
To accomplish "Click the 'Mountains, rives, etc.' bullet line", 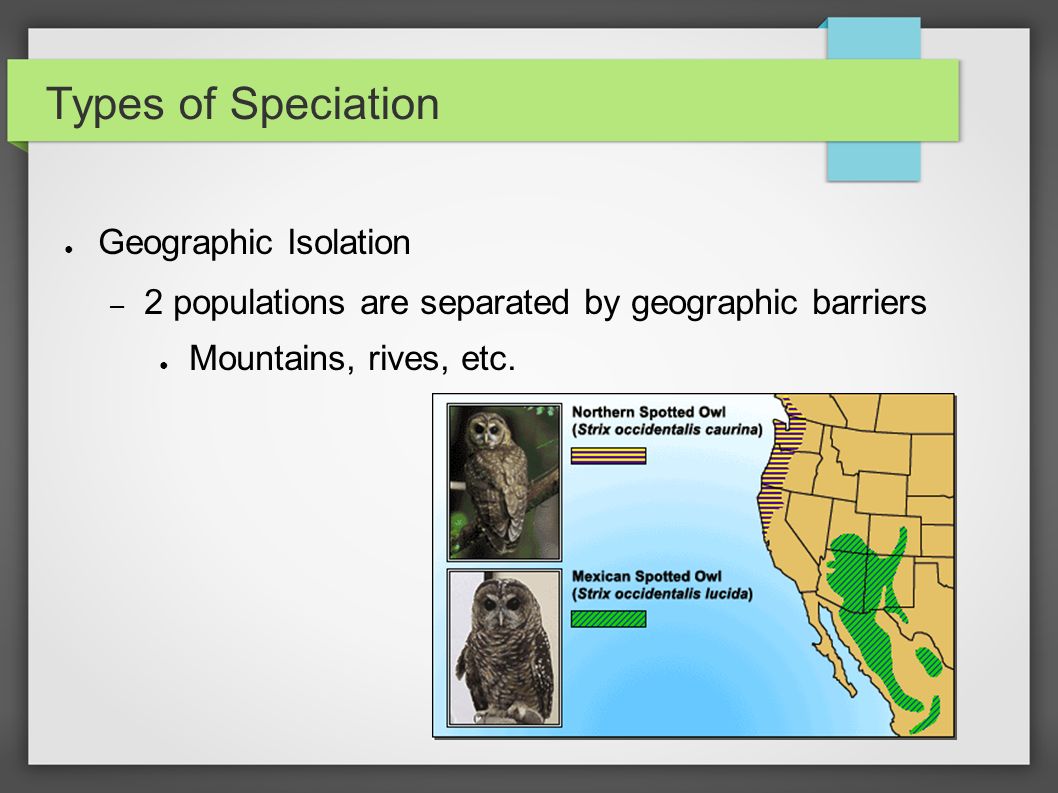I will click(352, 358).
